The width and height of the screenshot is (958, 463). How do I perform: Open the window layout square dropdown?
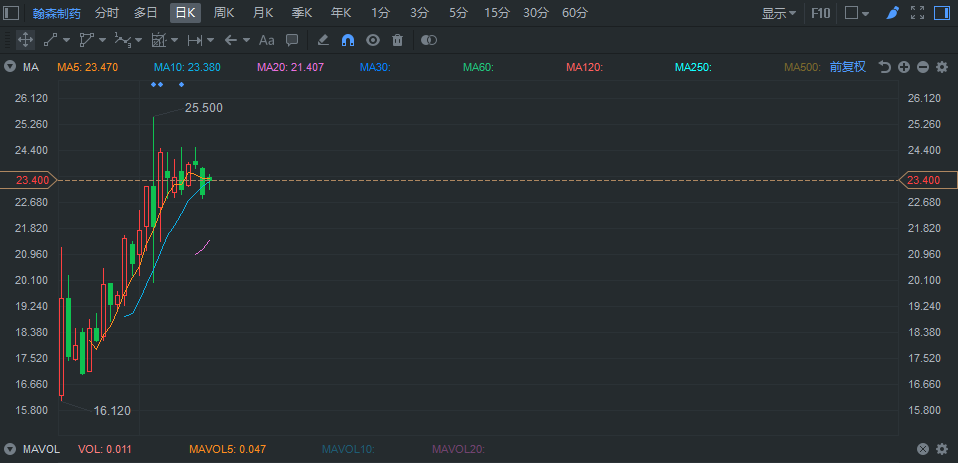[x=857, y=13]
